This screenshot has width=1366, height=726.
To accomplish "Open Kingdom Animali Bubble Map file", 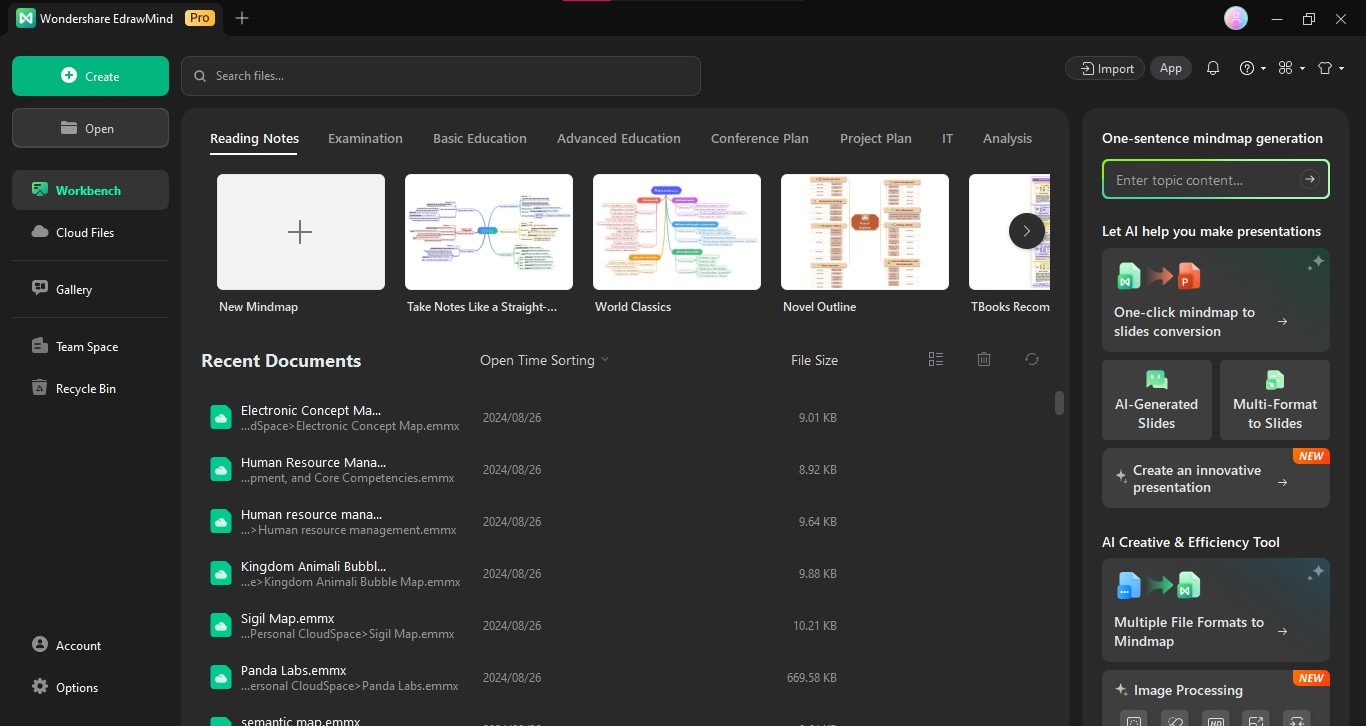I will [623, 574].
